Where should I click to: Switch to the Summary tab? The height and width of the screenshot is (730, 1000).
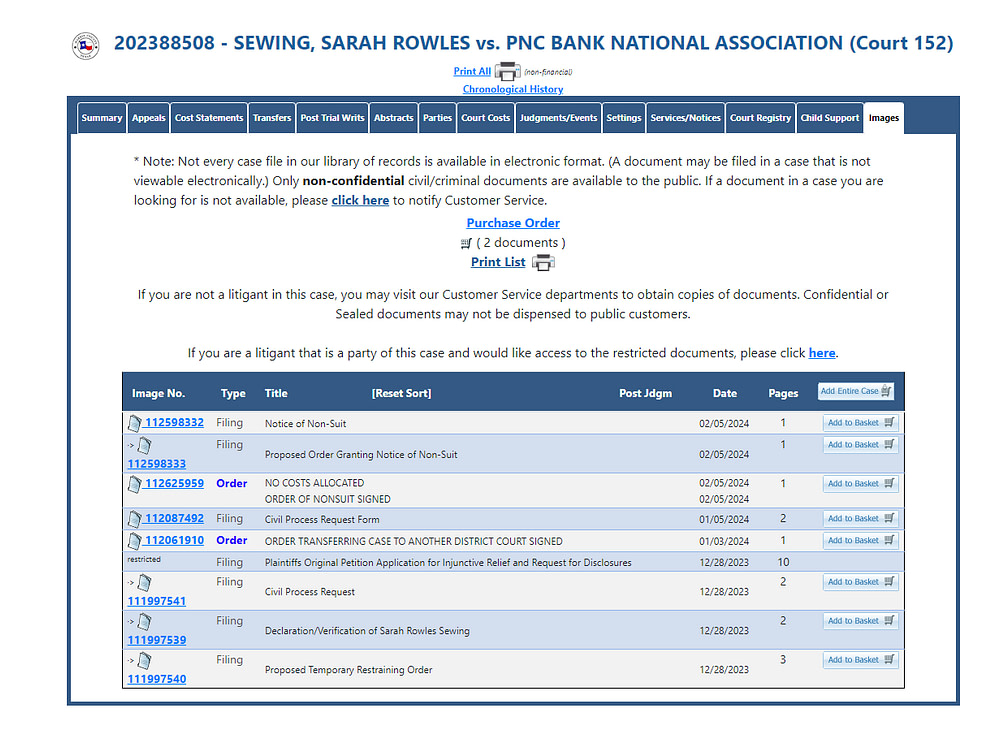[x=102, y=118]
